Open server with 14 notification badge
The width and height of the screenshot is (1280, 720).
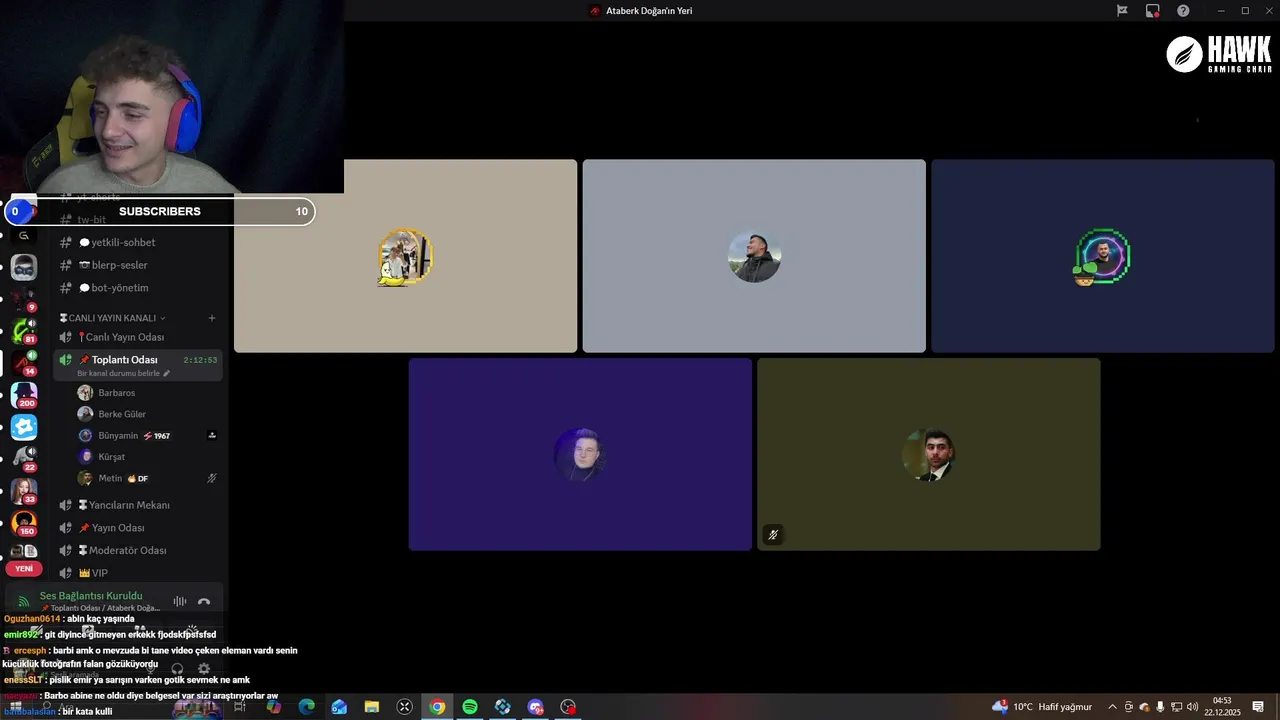24,363
